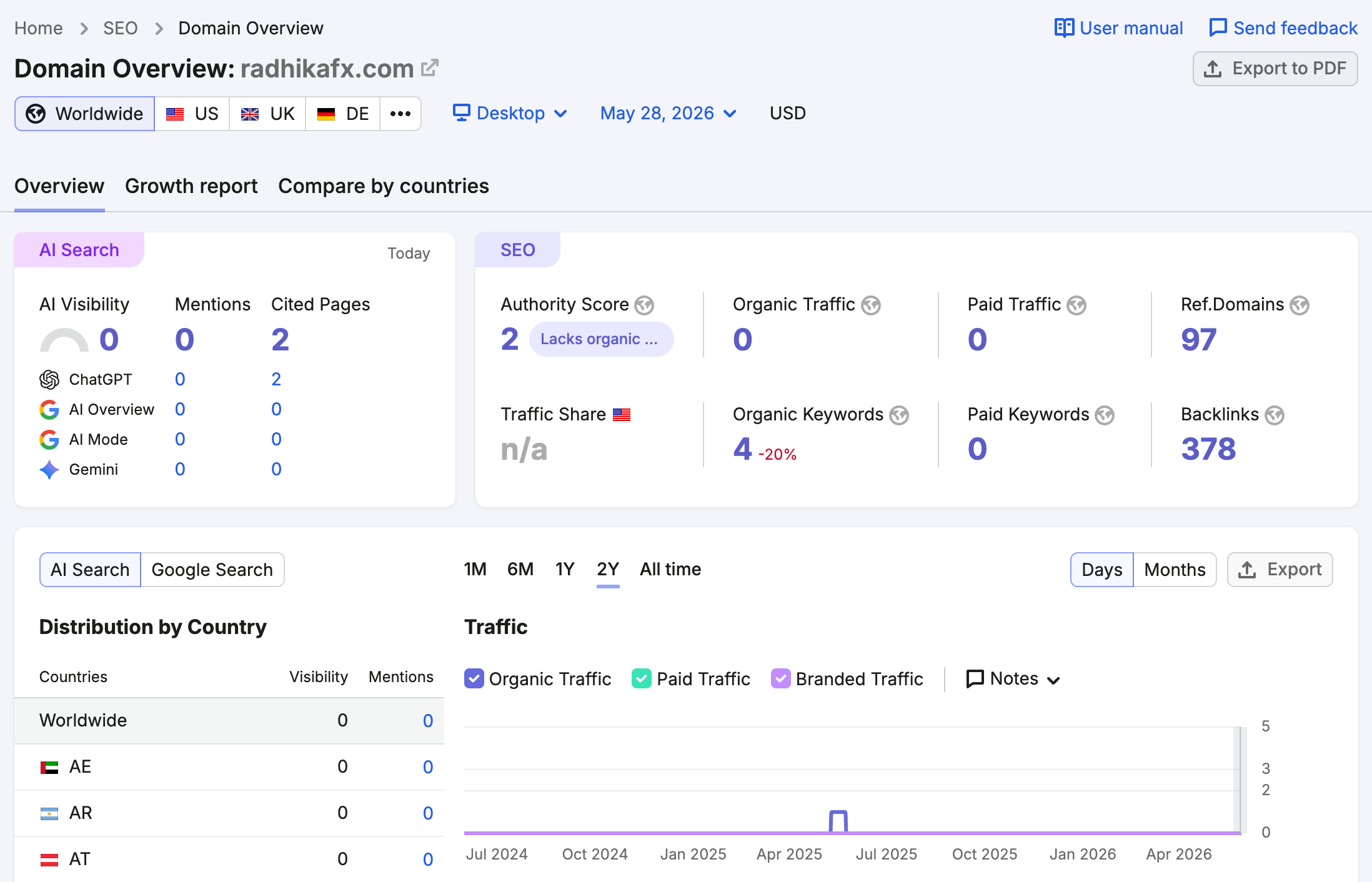Select the US database button
1372x882 pixels.
tap(192, 114)
